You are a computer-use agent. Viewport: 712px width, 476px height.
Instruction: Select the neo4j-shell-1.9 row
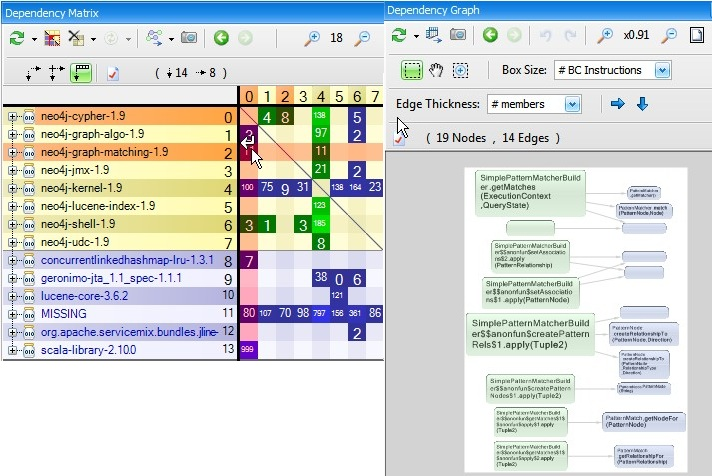[120, 224]
